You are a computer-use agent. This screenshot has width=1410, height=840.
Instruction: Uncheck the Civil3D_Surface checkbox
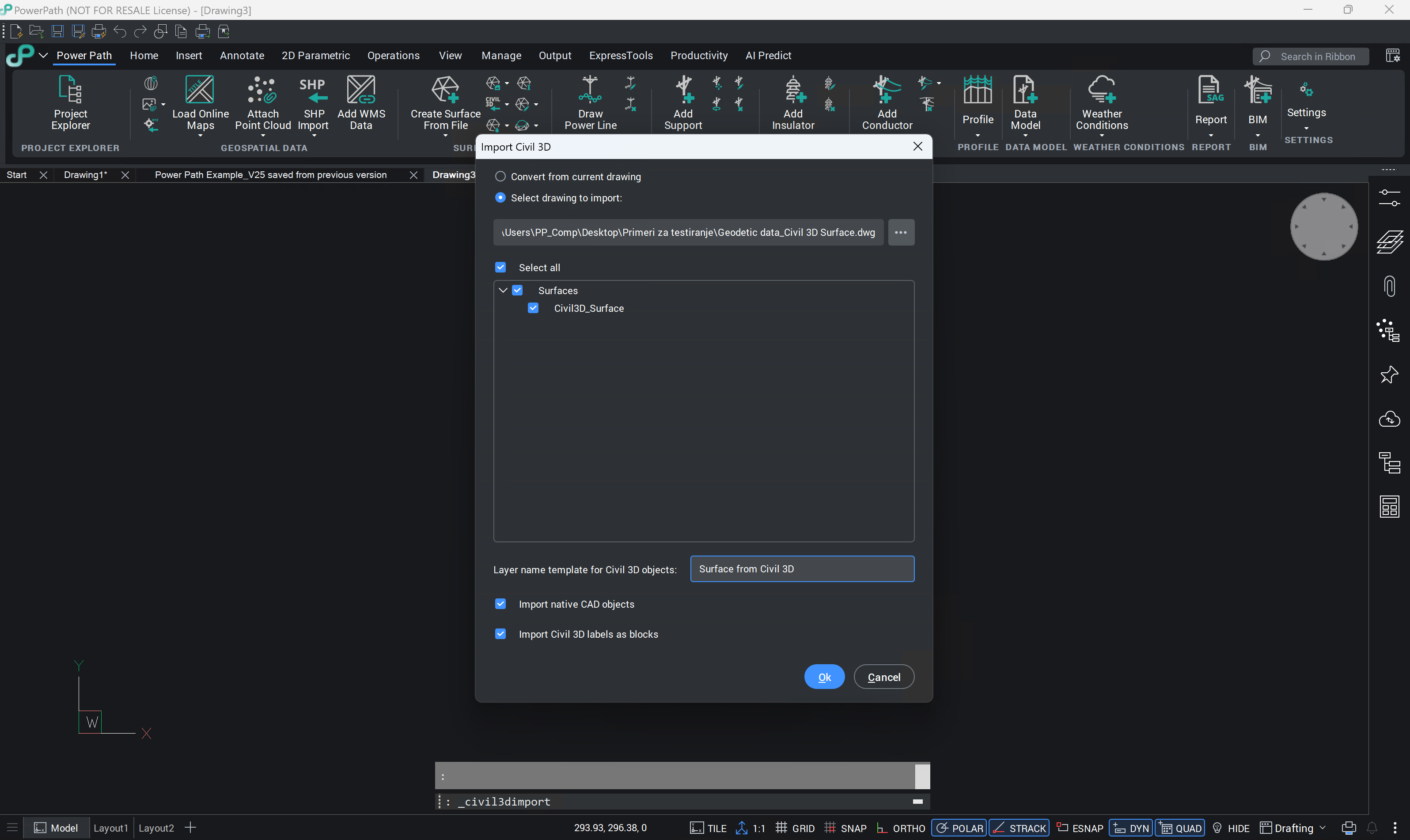coord(533,308)
